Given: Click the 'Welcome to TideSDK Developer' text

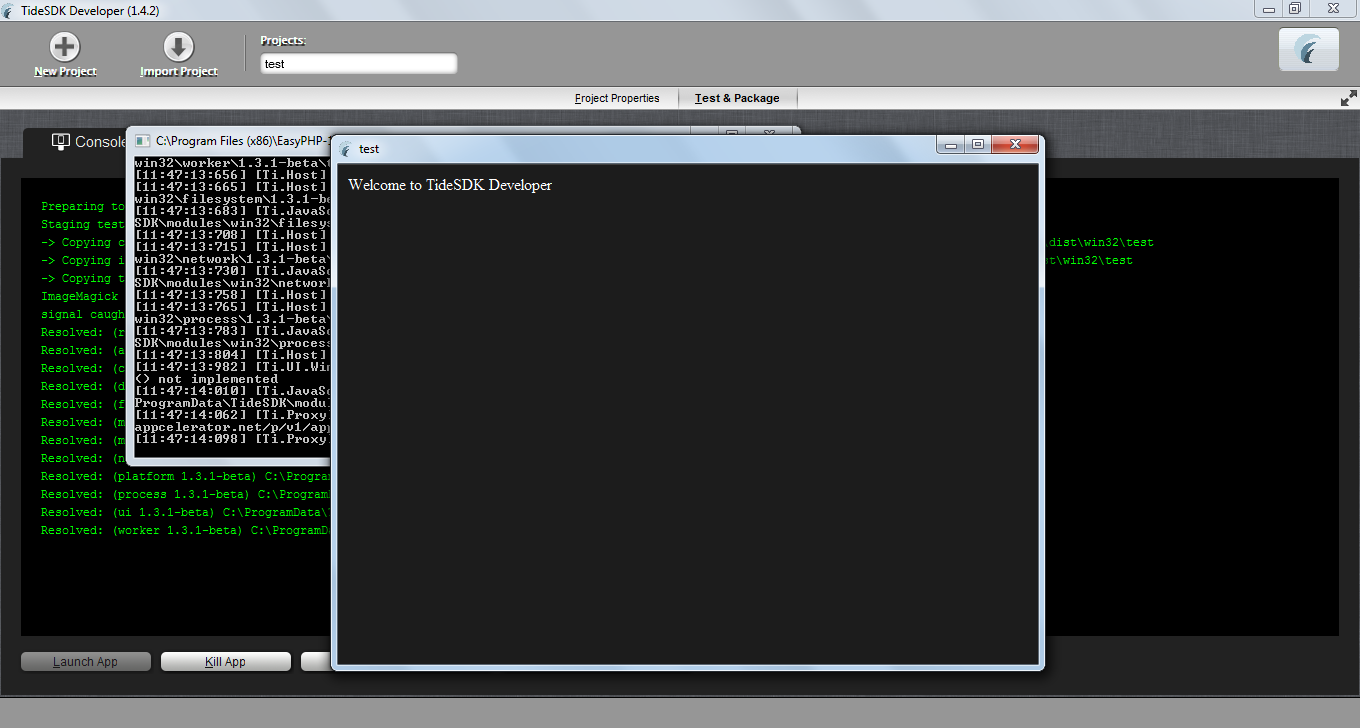Looking at the screenshot, I should pos(450,185).
